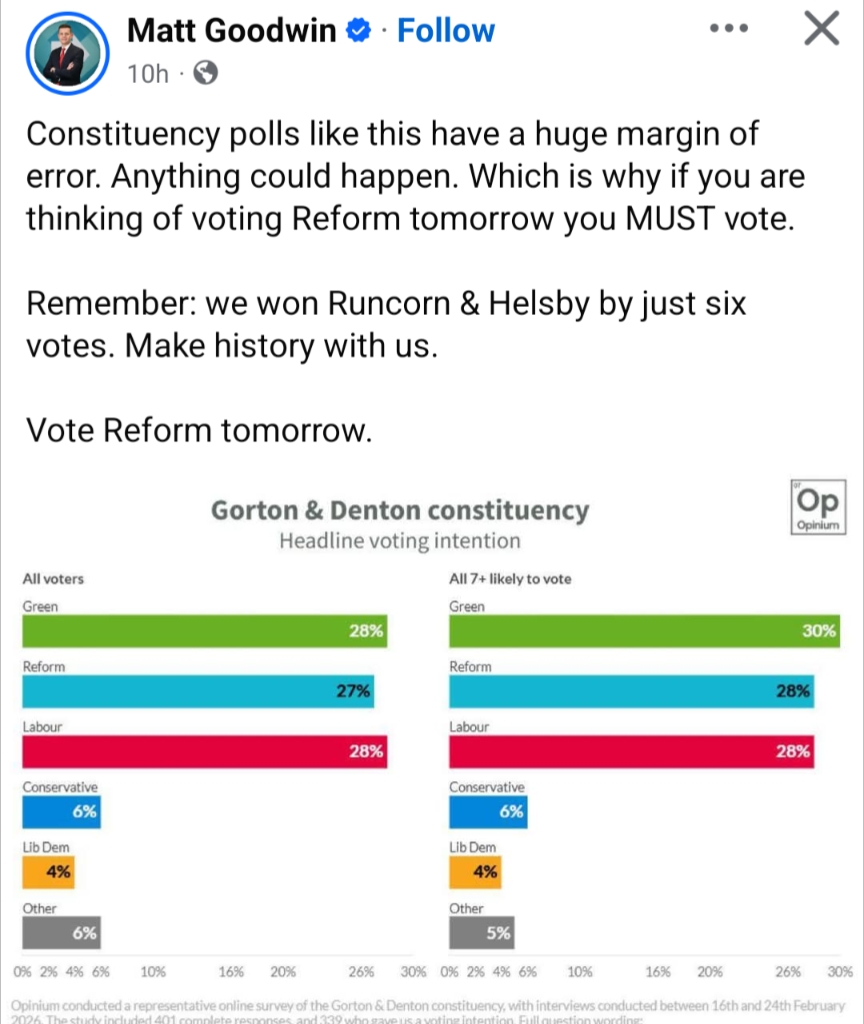Viewport: 864px width, 1024px height.
Task: Close the post with the X
Action: [821, 30]
